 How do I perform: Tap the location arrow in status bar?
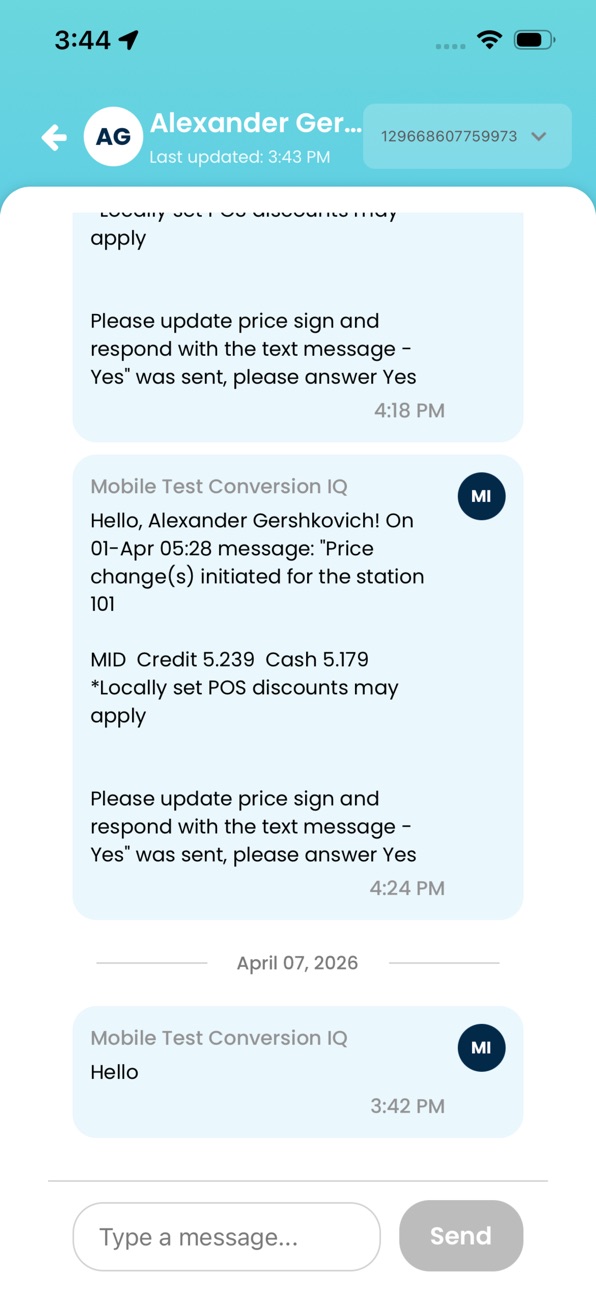pos(128,39)
